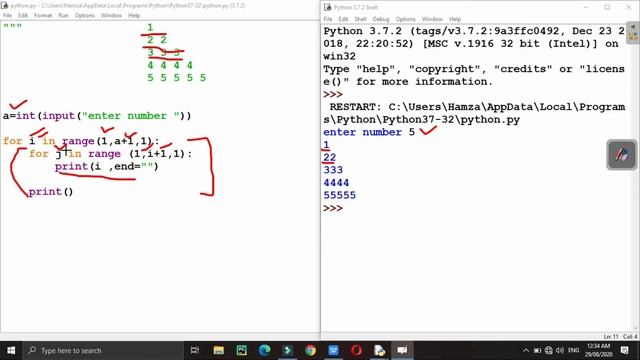Click the volume tray icon

pyautogui.click(x=560, y=350)
